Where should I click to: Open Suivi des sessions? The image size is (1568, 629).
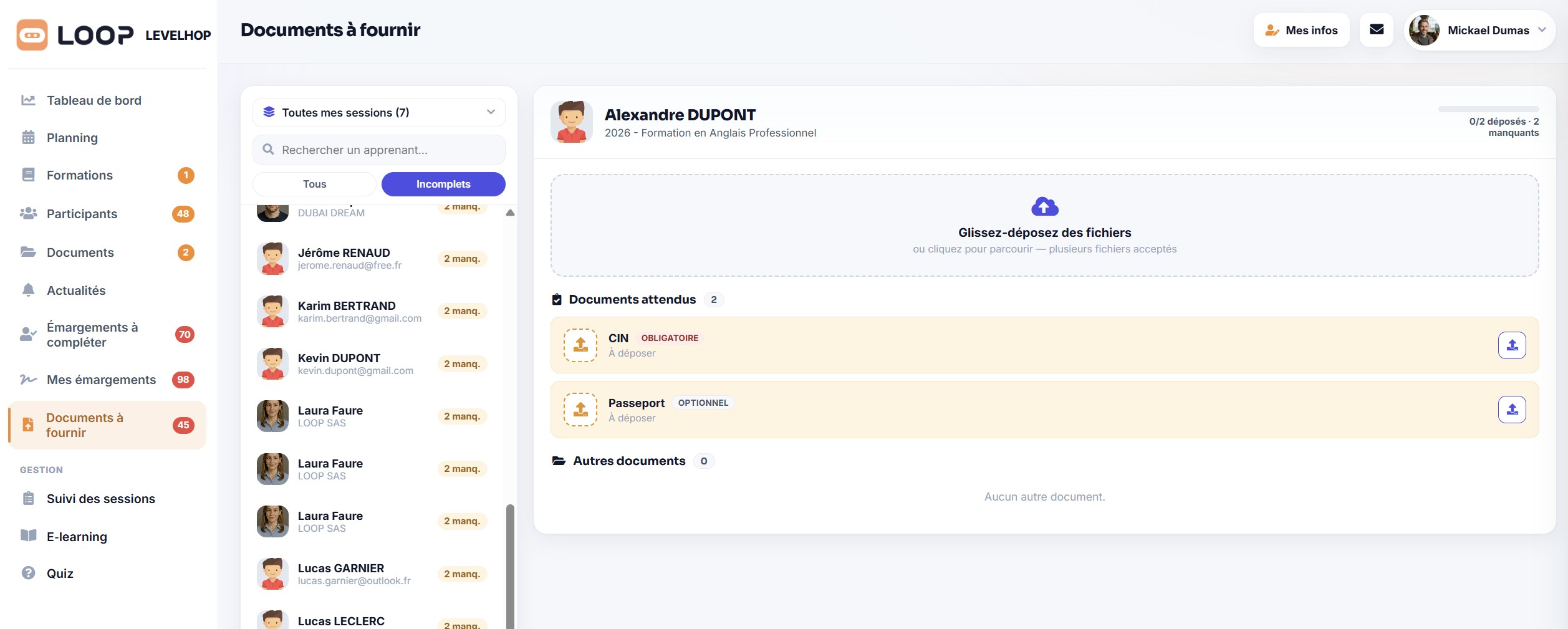click(x=107, y=499)
